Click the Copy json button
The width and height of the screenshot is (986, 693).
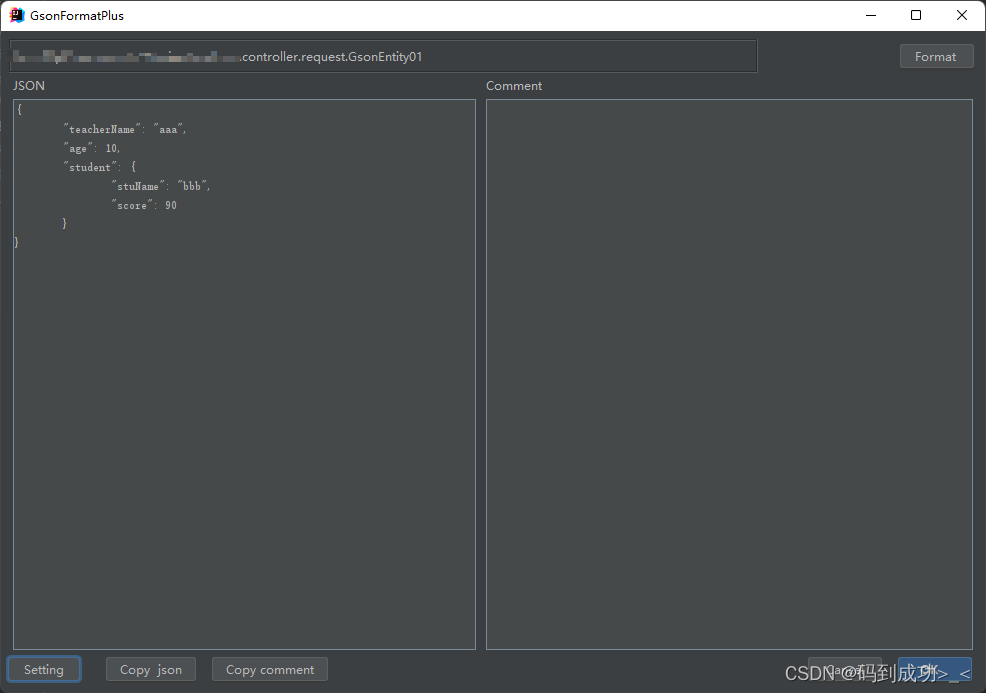click(x=150, y=669)
